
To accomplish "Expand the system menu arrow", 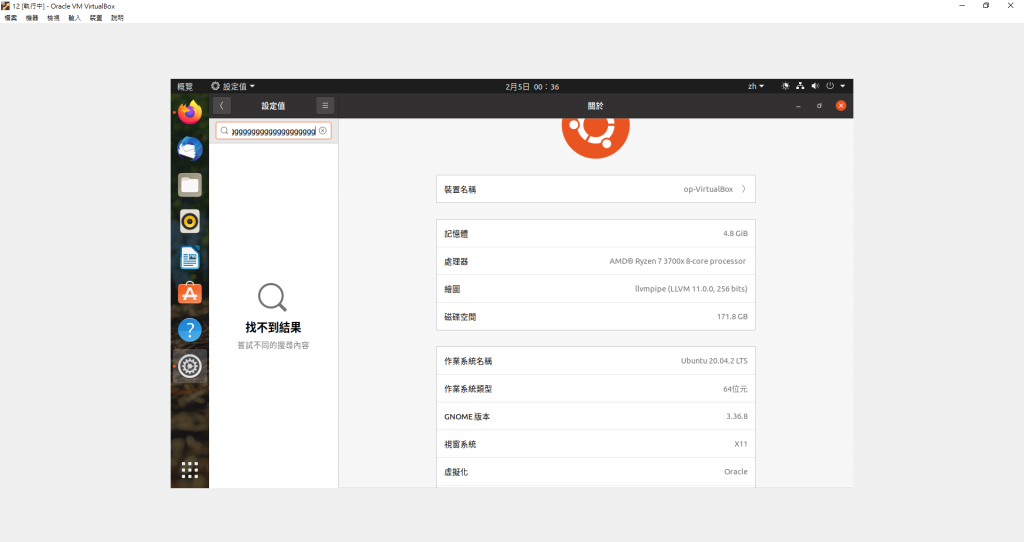I will (842, 86).
